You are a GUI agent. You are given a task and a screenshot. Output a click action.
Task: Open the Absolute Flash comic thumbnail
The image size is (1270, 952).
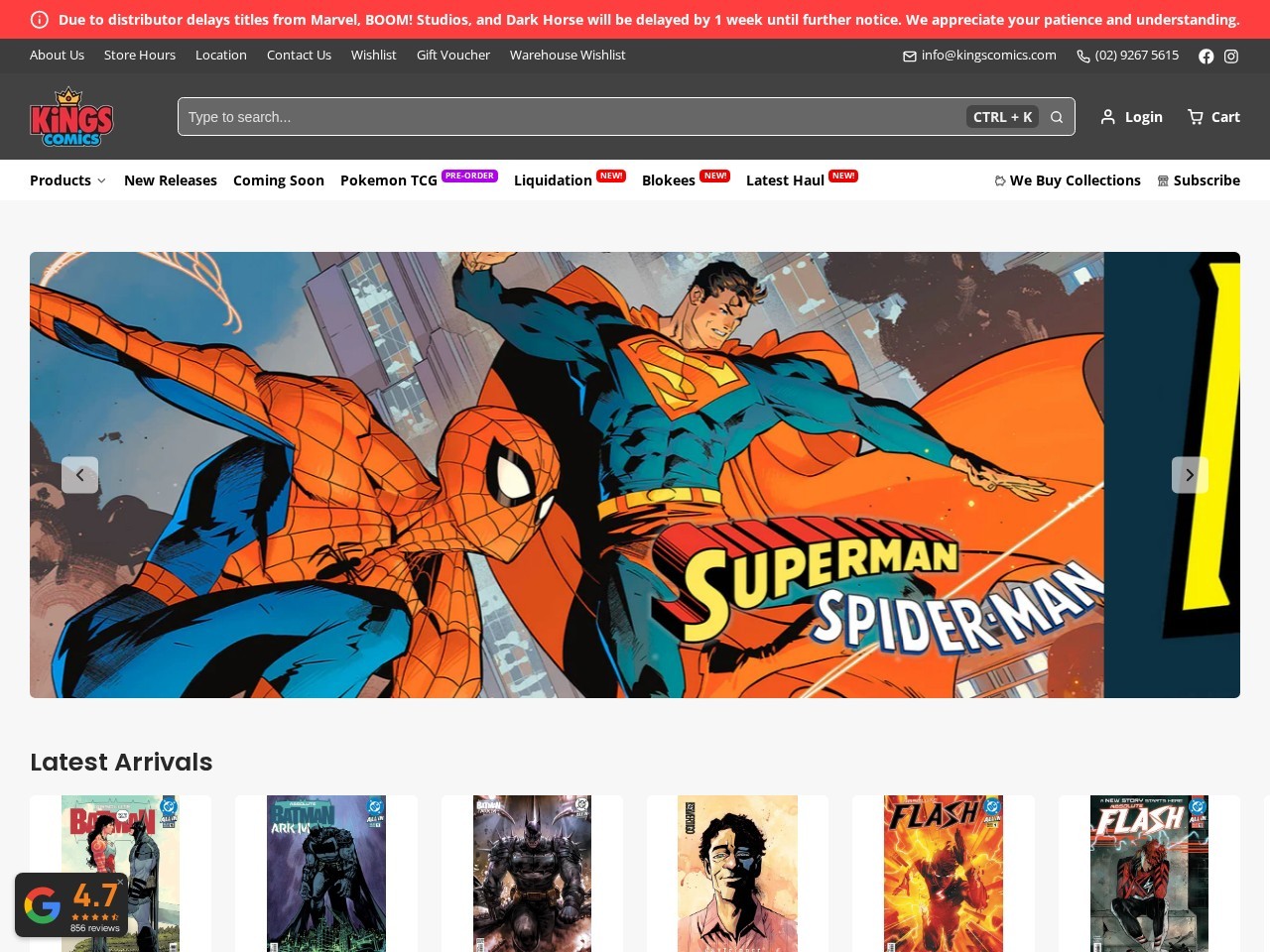point(1148,874)
